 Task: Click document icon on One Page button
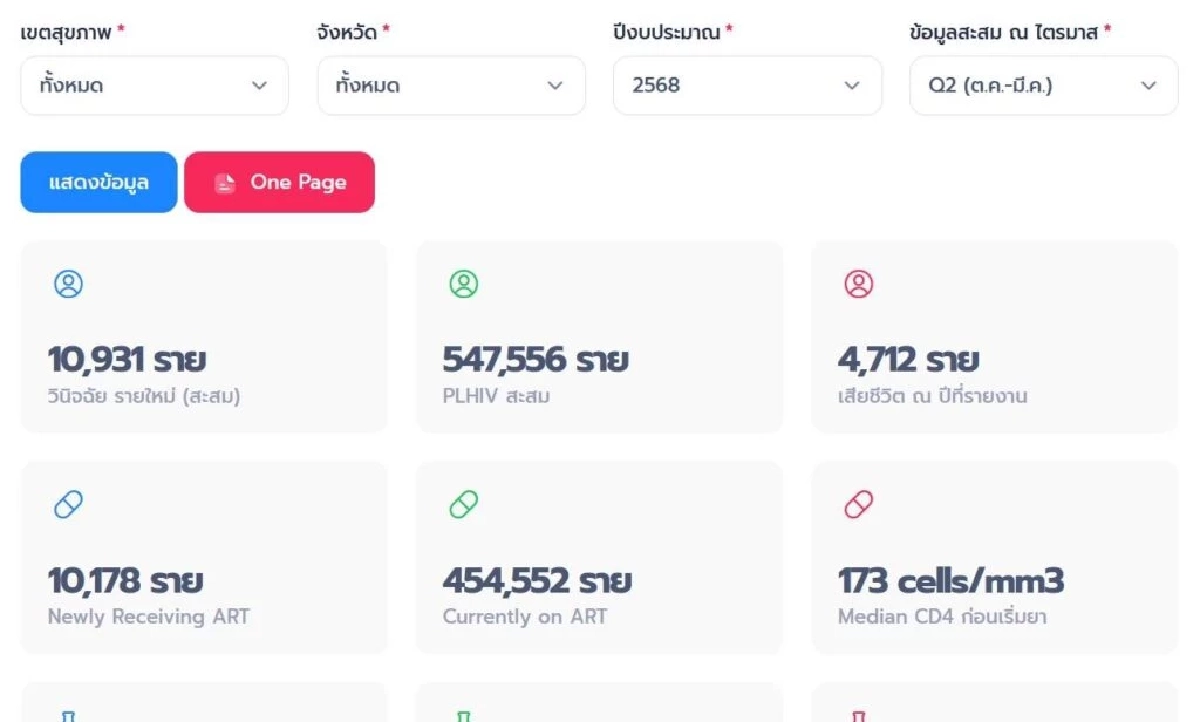click(x=225, y=183)
